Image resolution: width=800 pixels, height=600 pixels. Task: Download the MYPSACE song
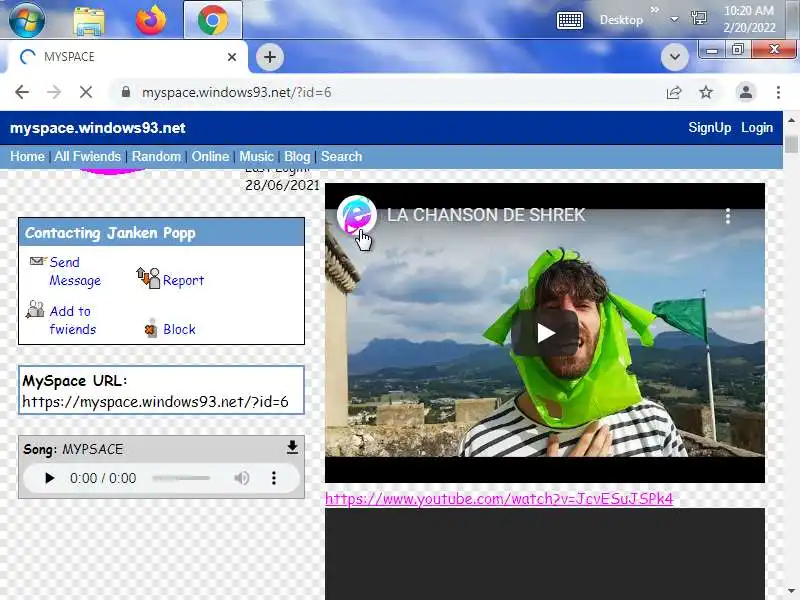pyautogui.click(x=292, y=447)
